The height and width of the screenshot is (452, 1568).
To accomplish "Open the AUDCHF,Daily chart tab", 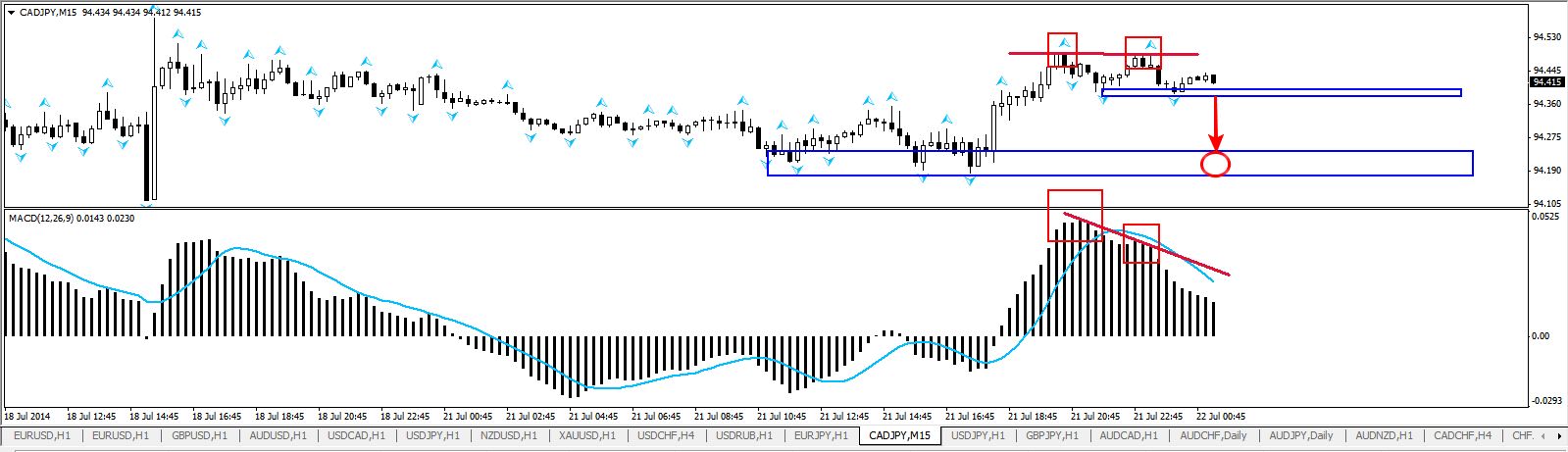I will pos(1214,435).
